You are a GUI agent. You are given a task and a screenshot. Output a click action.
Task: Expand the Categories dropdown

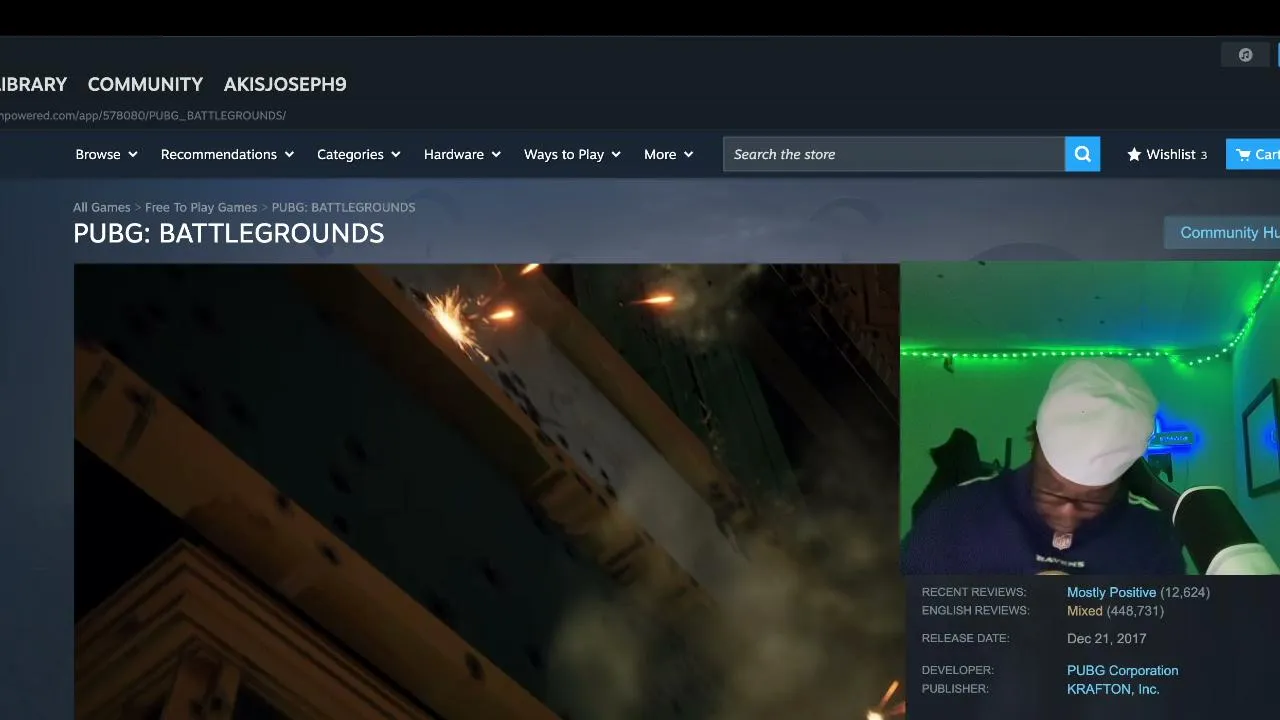point(359,154)
